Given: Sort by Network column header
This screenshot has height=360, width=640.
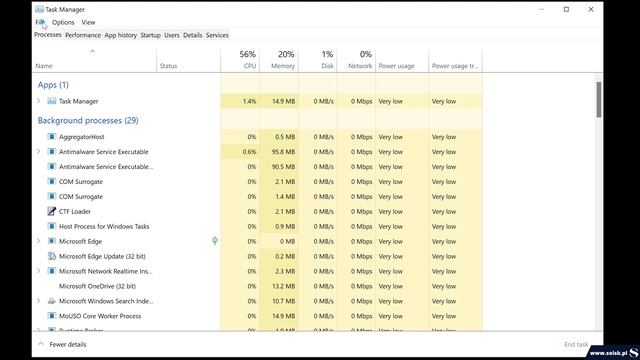Looking at the screenshot, I should tap(356, 60).
